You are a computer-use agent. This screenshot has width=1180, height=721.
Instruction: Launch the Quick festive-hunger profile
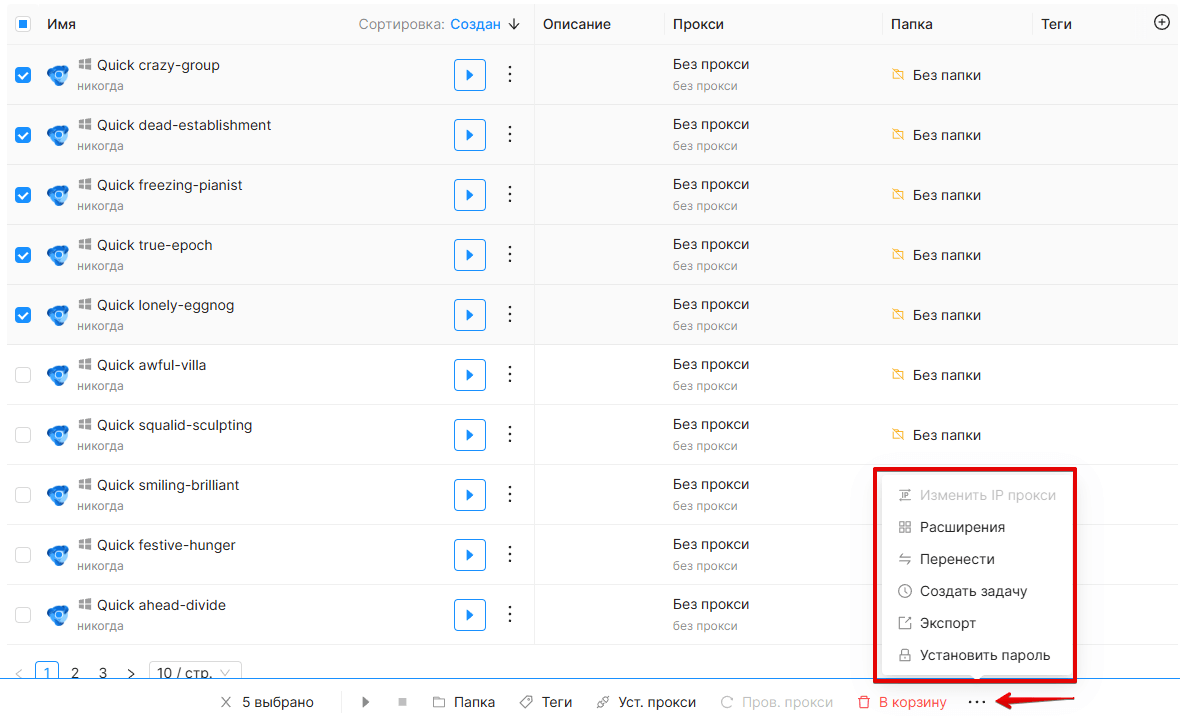[470, 555]
